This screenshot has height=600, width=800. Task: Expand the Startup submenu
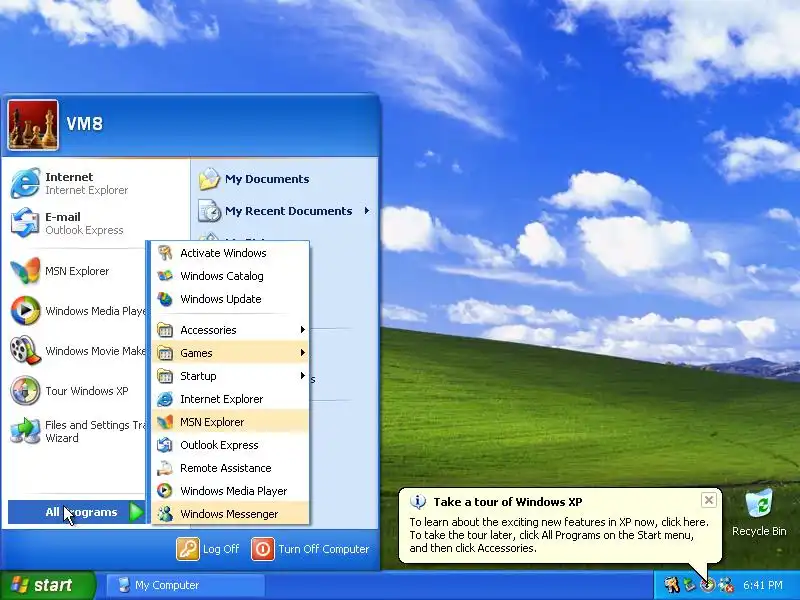pos(231,376)
